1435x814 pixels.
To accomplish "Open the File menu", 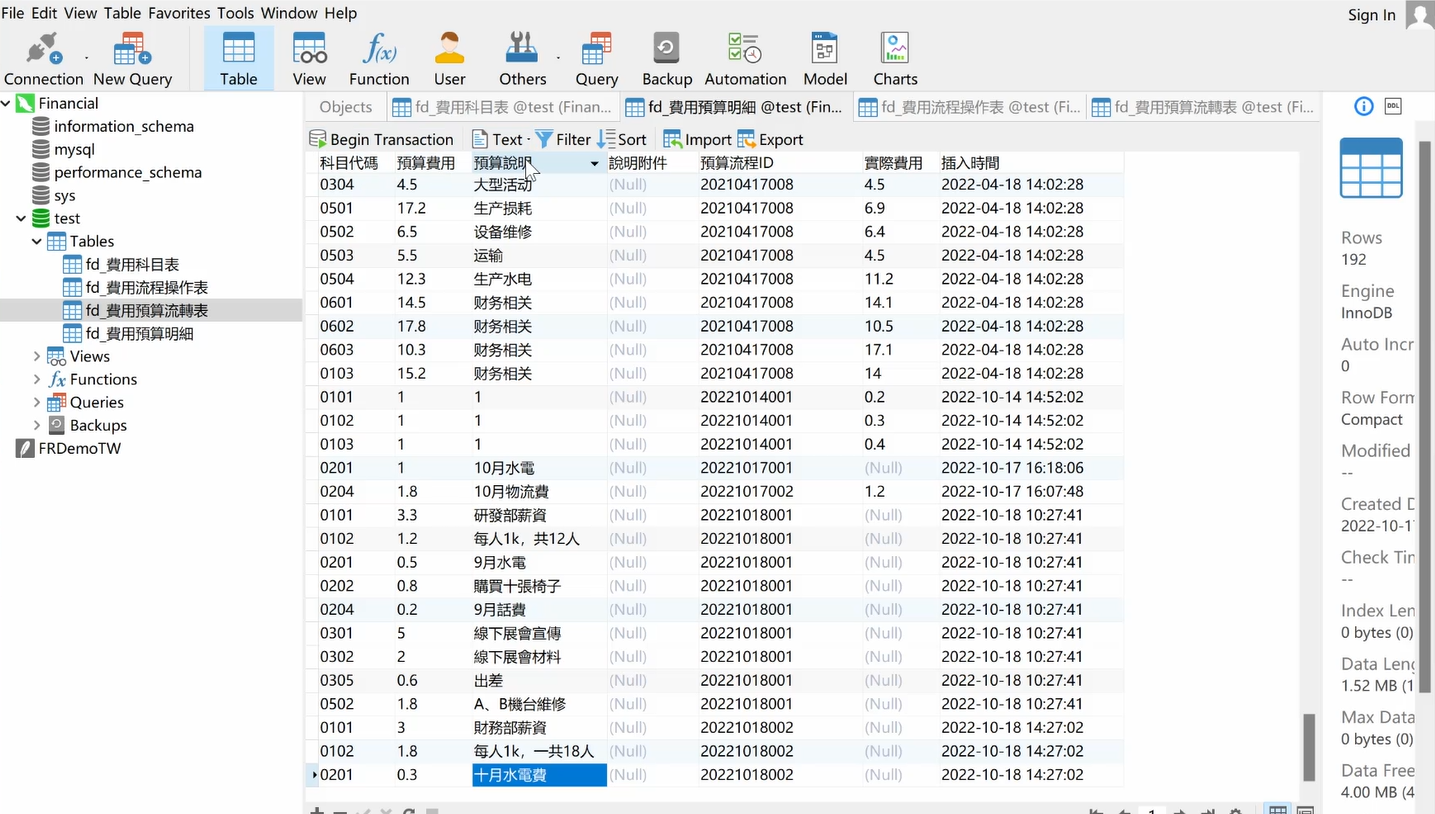I will click(x=13, y=13).
